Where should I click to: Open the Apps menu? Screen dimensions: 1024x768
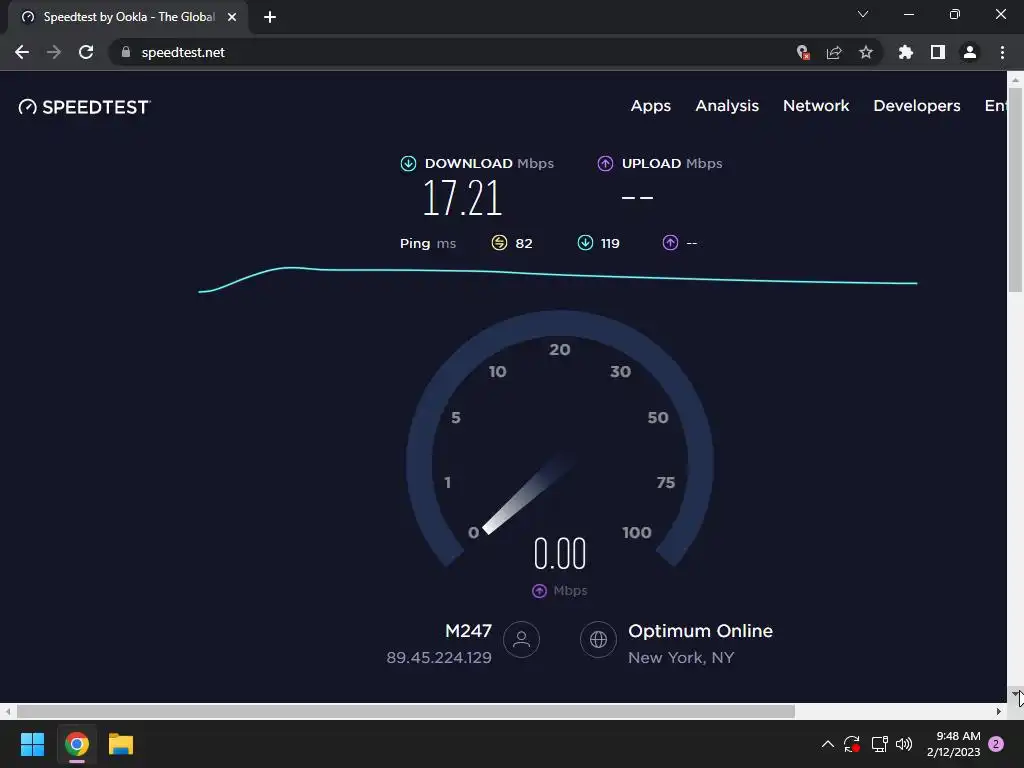(650, 106)
